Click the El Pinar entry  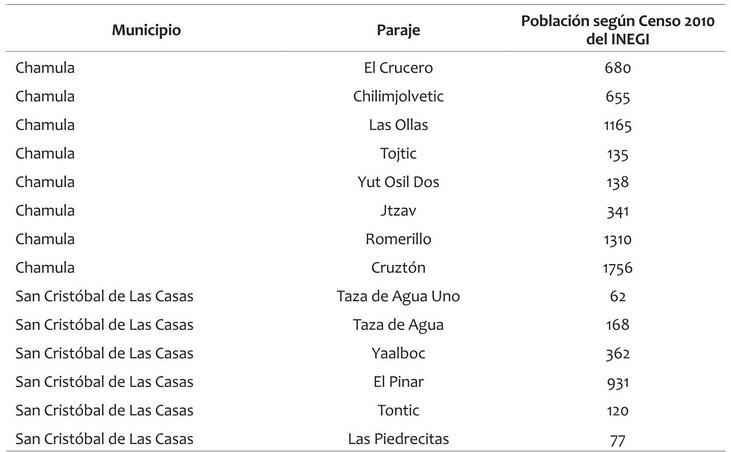tap(398, 382)
